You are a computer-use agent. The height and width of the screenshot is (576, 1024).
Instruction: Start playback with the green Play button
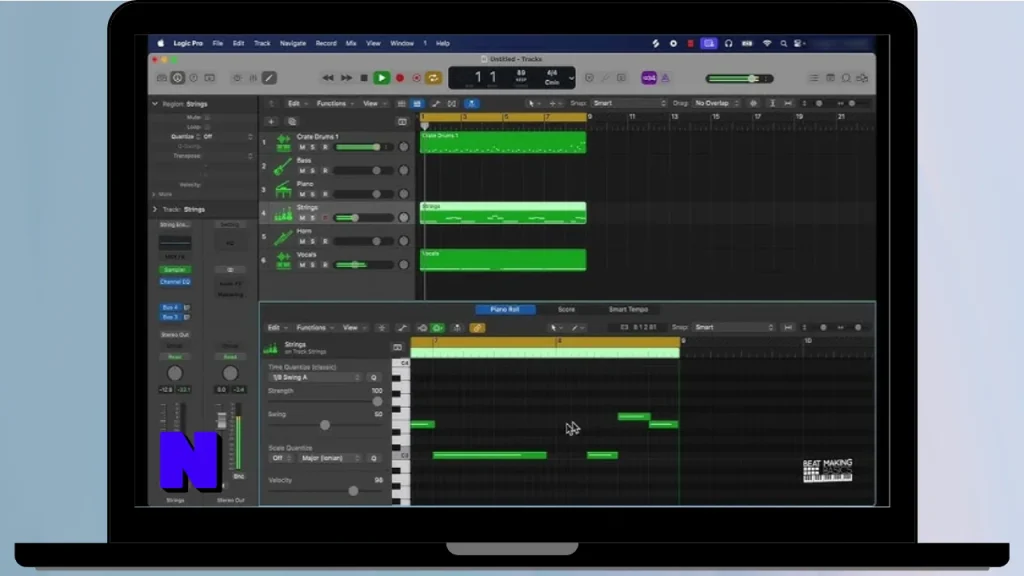(381, 78)
